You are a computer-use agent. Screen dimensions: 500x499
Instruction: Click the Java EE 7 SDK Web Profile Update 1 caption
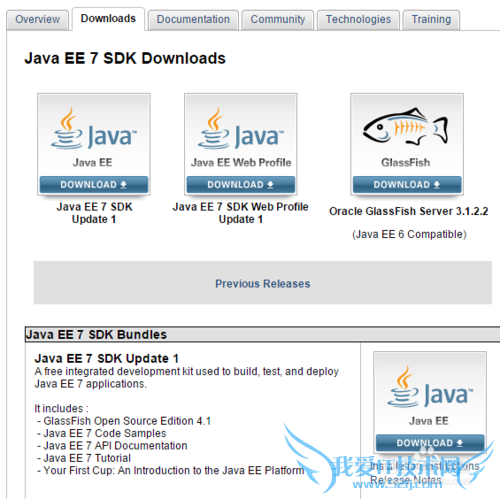tap(240, 213)
